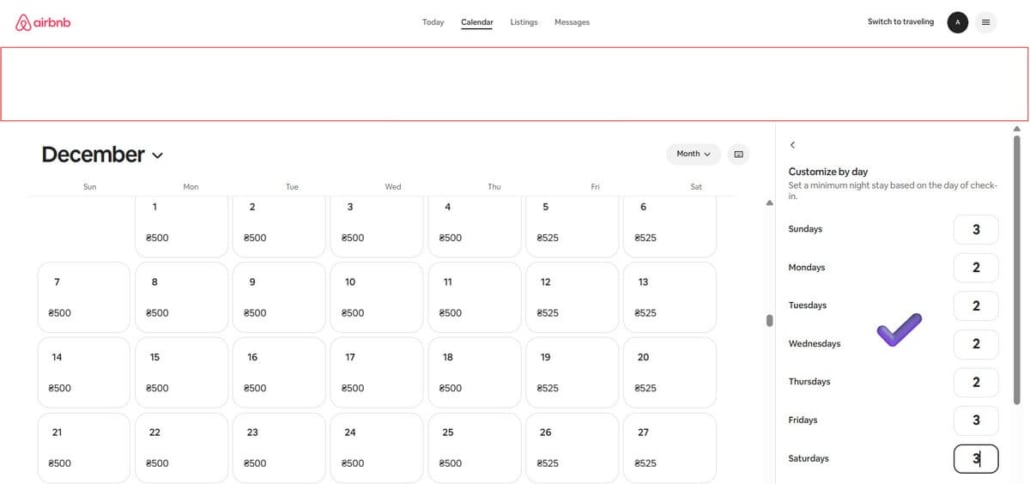
Task: Select December 8 on the calendar
Action: point(181,297)
